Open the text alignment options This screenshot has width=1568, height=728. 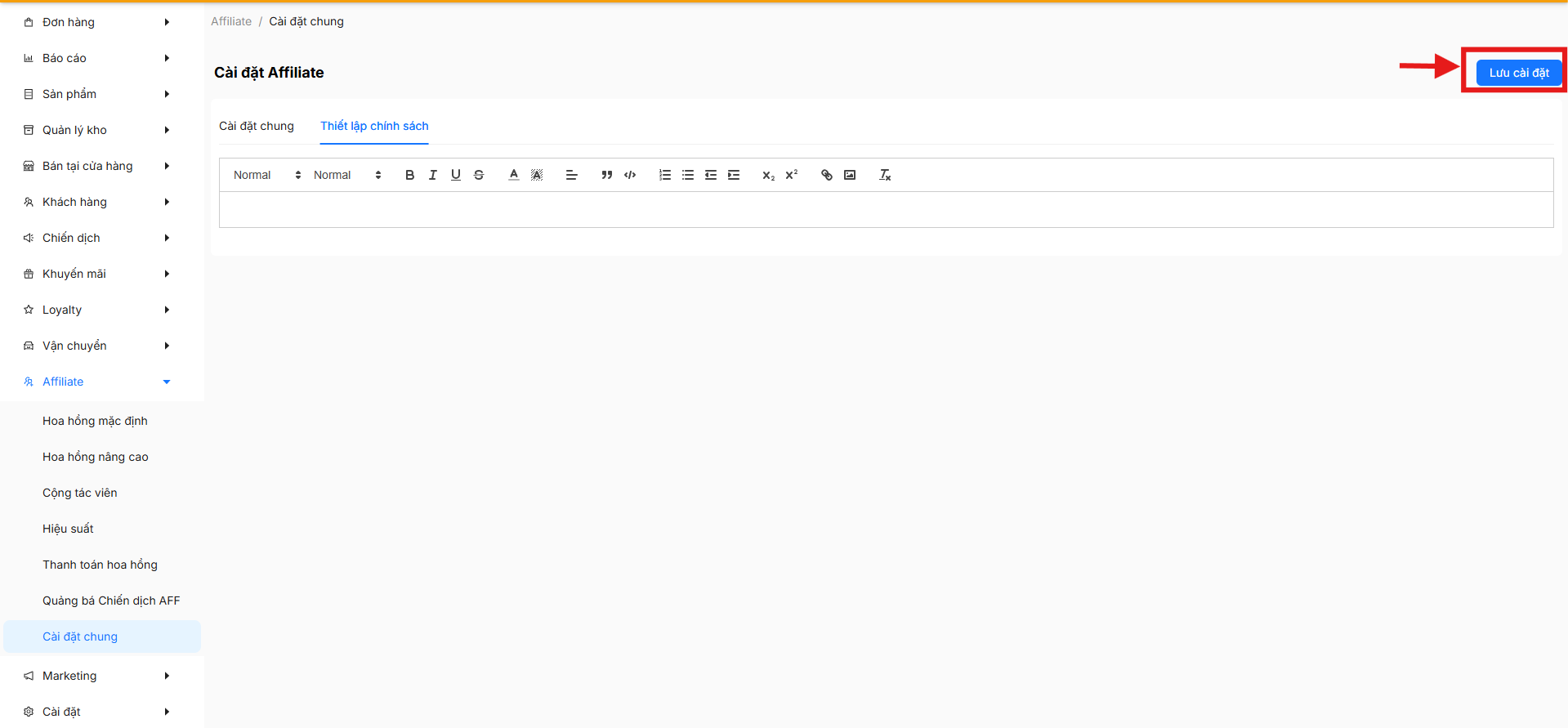pyautogui.click(x=572, y=175)
